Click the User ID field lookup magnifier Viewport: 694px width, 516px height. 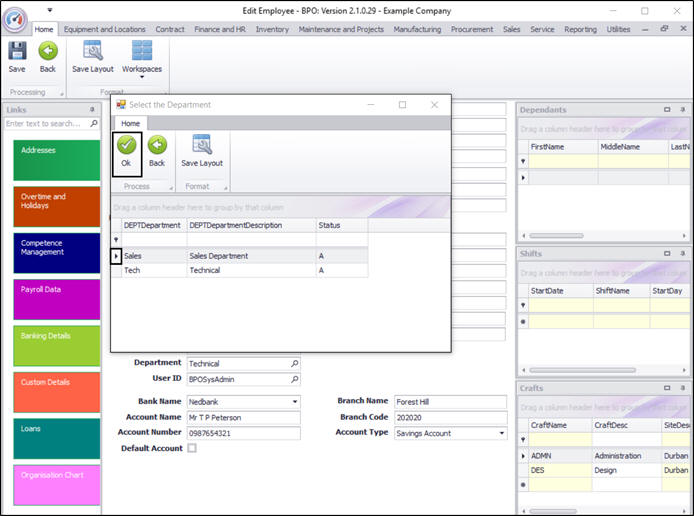(x=295, y=379)
